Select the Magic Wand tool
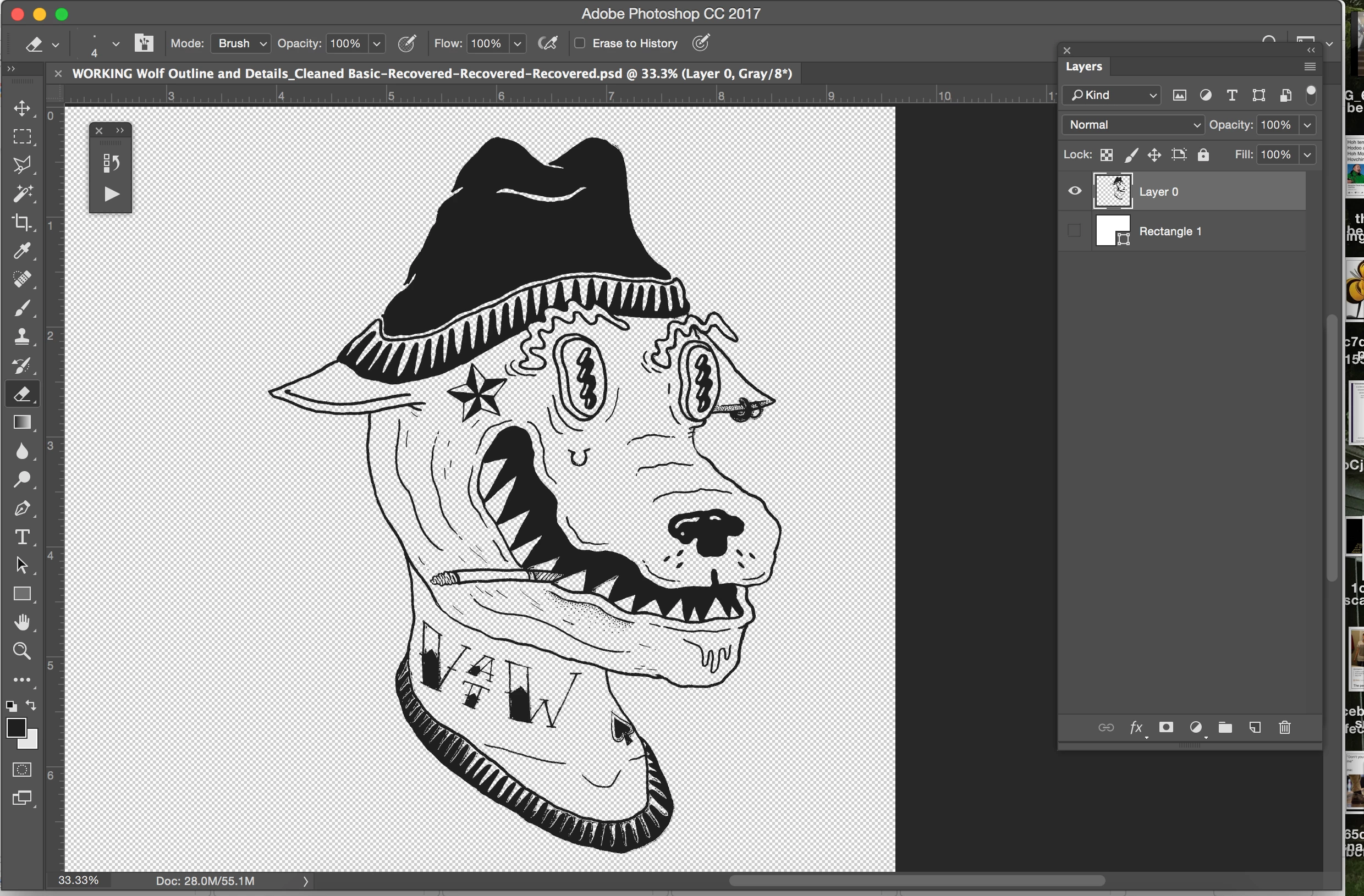This screenshot has height=896, width=1364. click(x=22, y=194)
